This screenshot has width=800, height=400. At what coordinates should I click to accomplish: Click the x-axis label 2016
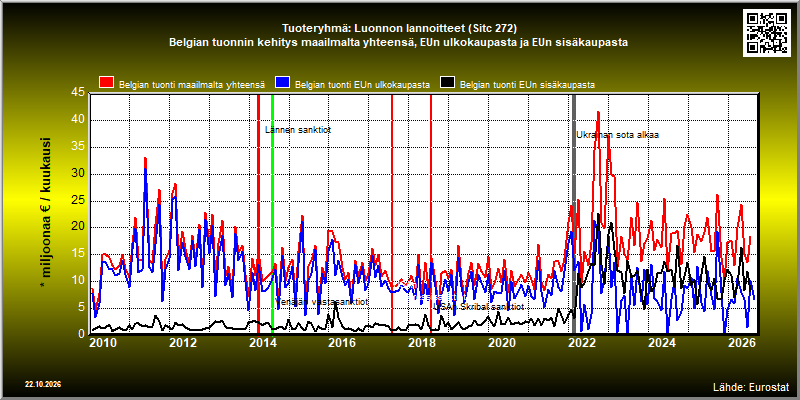pyautogui.click(x=342, y=342)
